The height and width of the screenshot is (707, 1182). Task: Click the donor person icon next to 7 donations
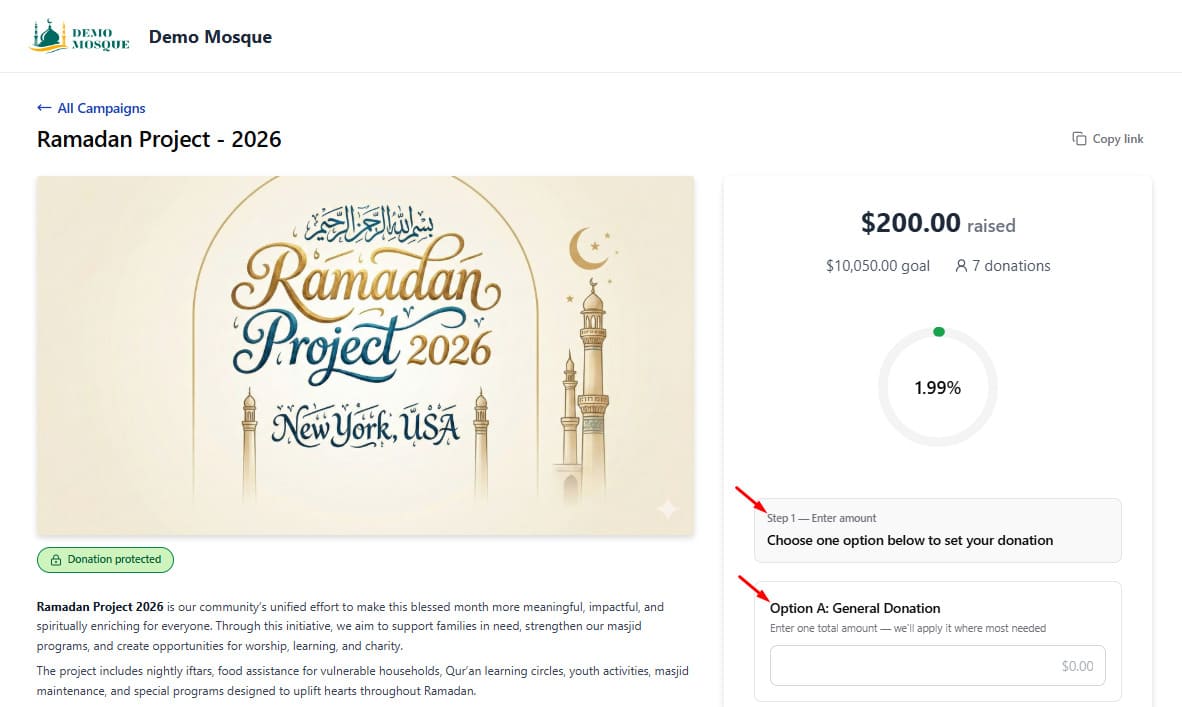pos(960,265)
